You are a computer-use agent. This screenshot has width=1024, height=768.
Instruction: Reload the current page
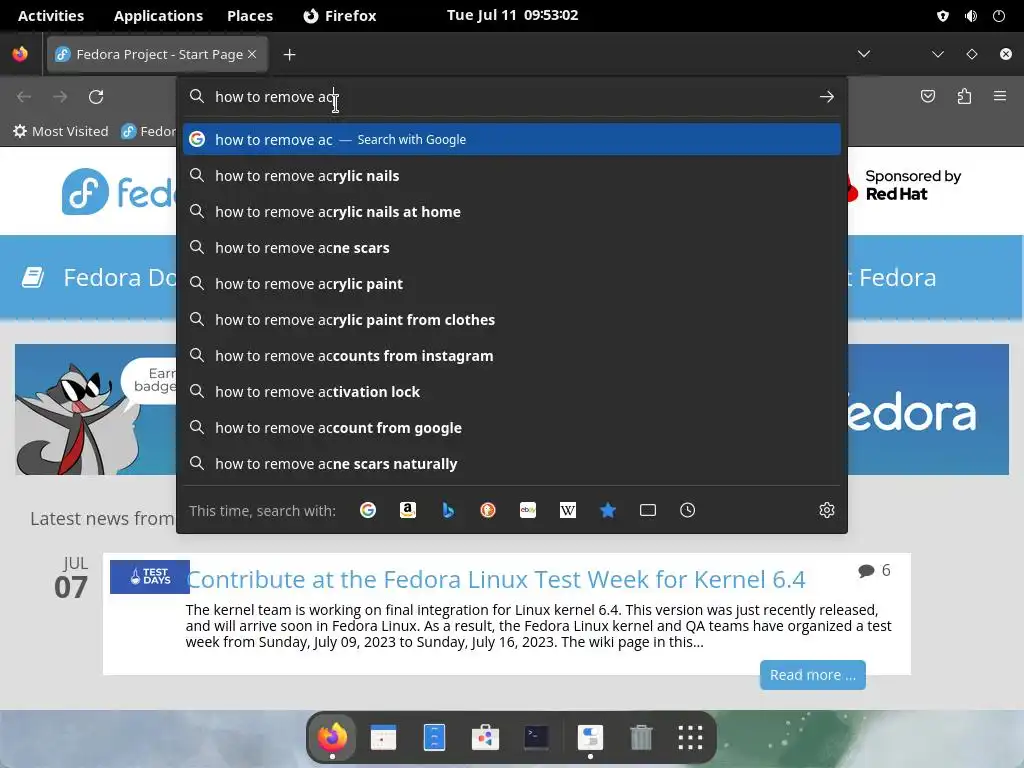pyautogui.click(x=96, y=97)
